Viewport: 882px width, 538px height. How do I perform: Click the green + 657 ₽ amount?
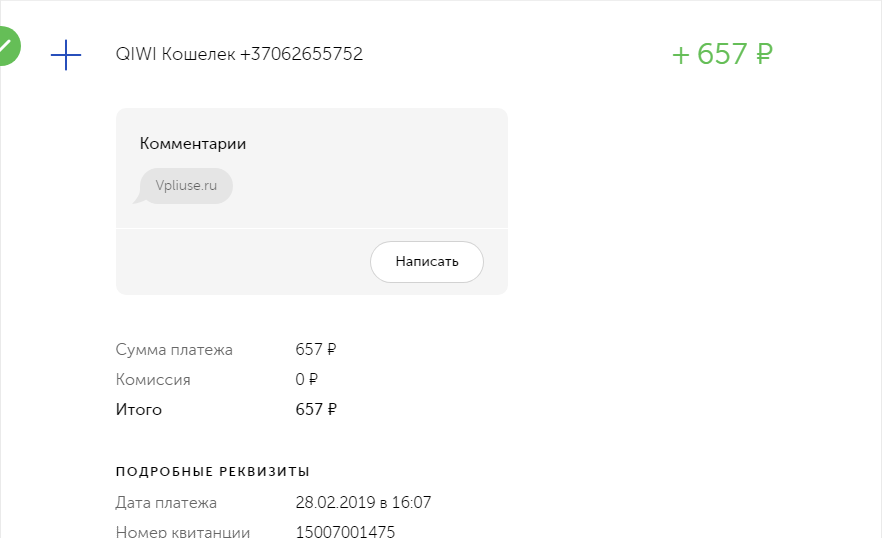coord(722,55)
